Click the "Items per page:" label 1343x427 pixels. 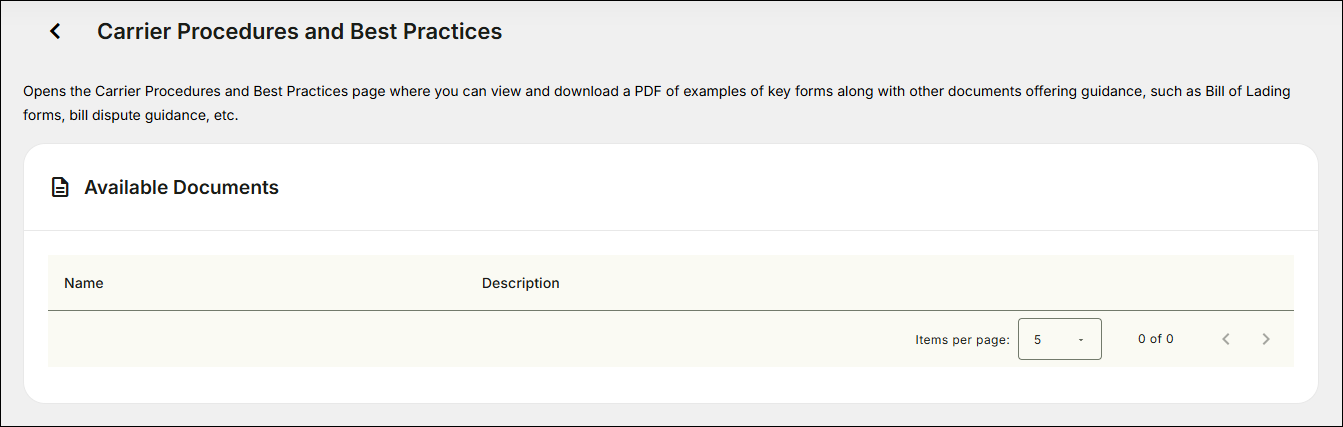coord(963,340)
